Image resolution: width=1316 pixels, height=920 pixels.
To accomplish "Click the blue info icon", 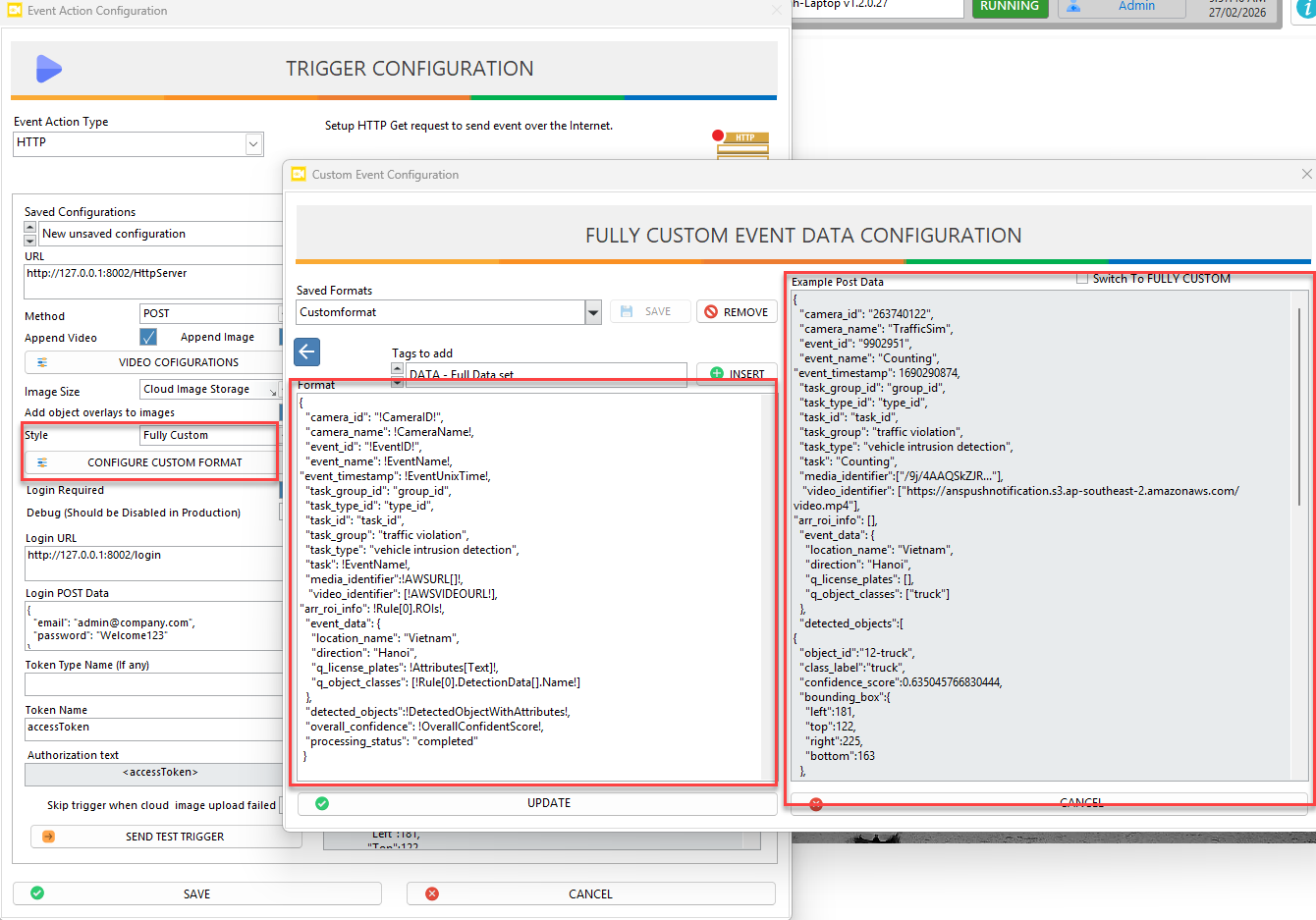I will tap(1306, 8).
